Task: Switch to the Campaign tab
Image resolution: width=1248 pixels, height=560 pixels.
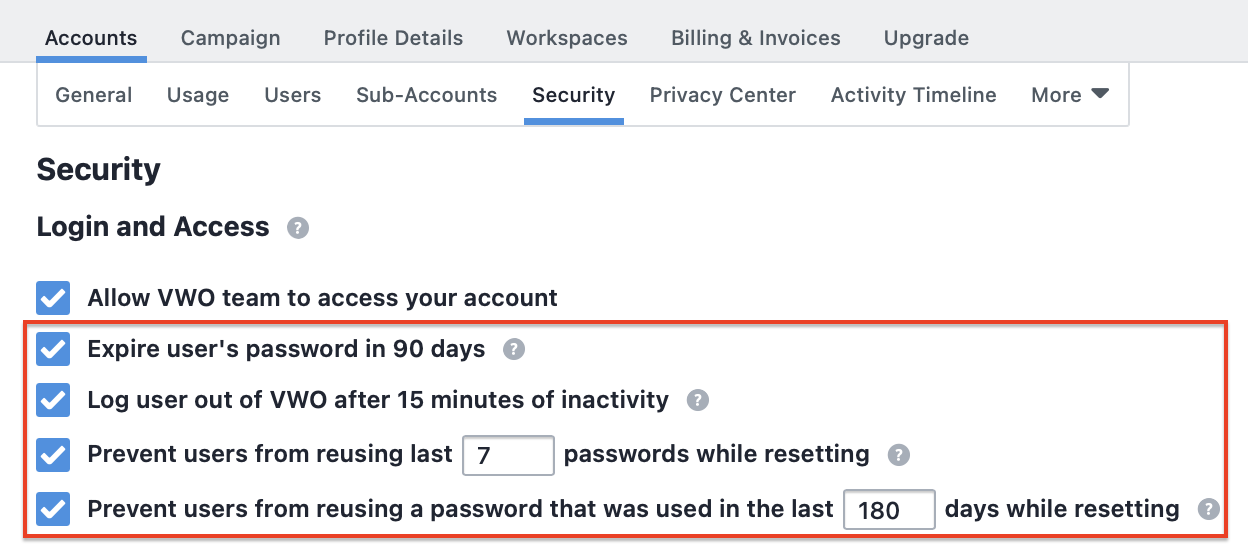Action: tap(231, 38)
